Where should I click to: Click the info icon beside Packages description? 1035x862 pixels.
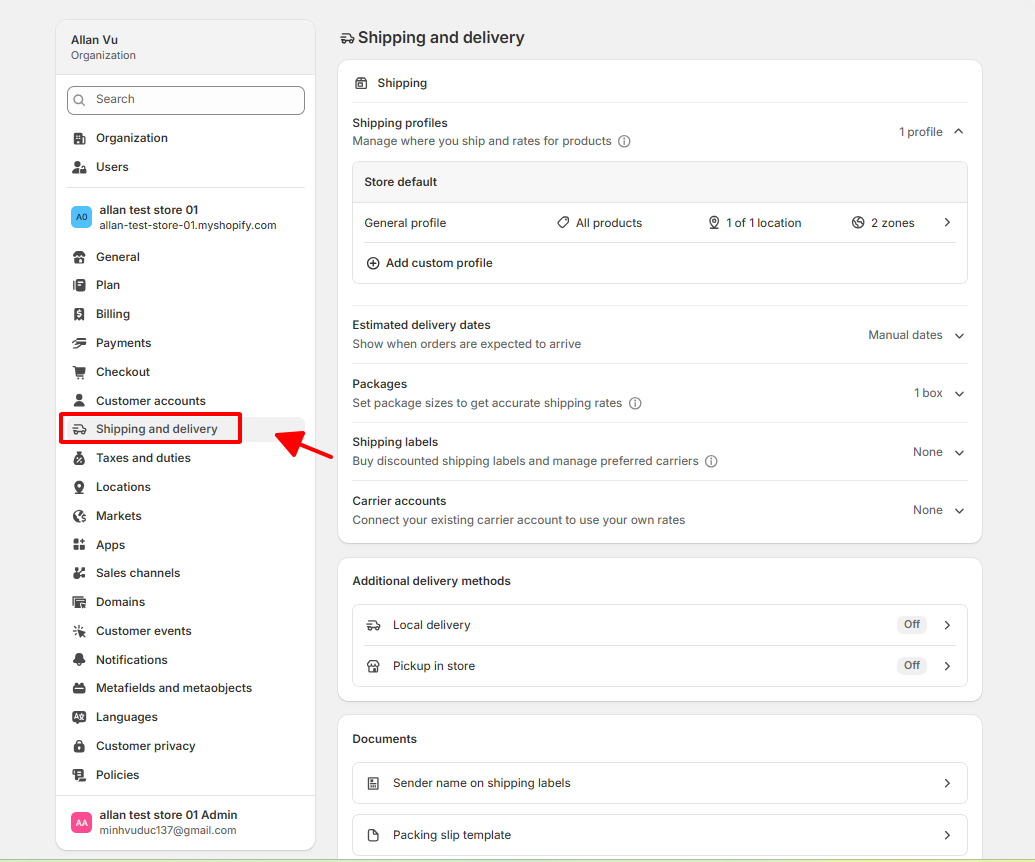coord(635,403)
